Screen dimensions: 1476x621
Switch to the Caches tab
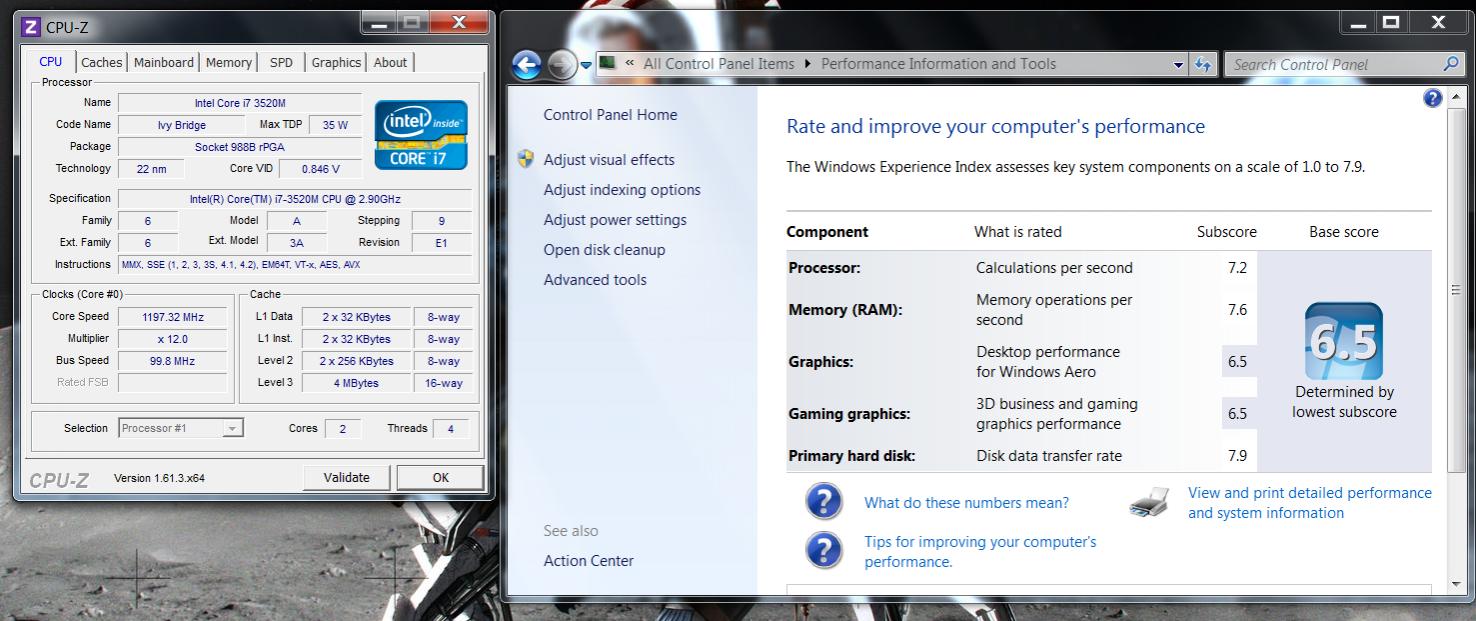[101, 62]
